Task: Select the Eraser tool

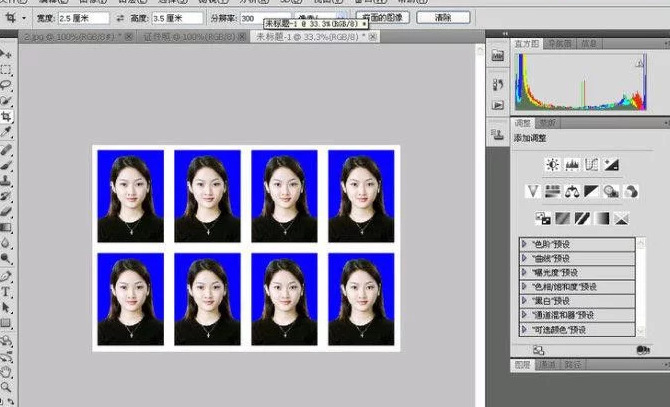Action: 6,211
